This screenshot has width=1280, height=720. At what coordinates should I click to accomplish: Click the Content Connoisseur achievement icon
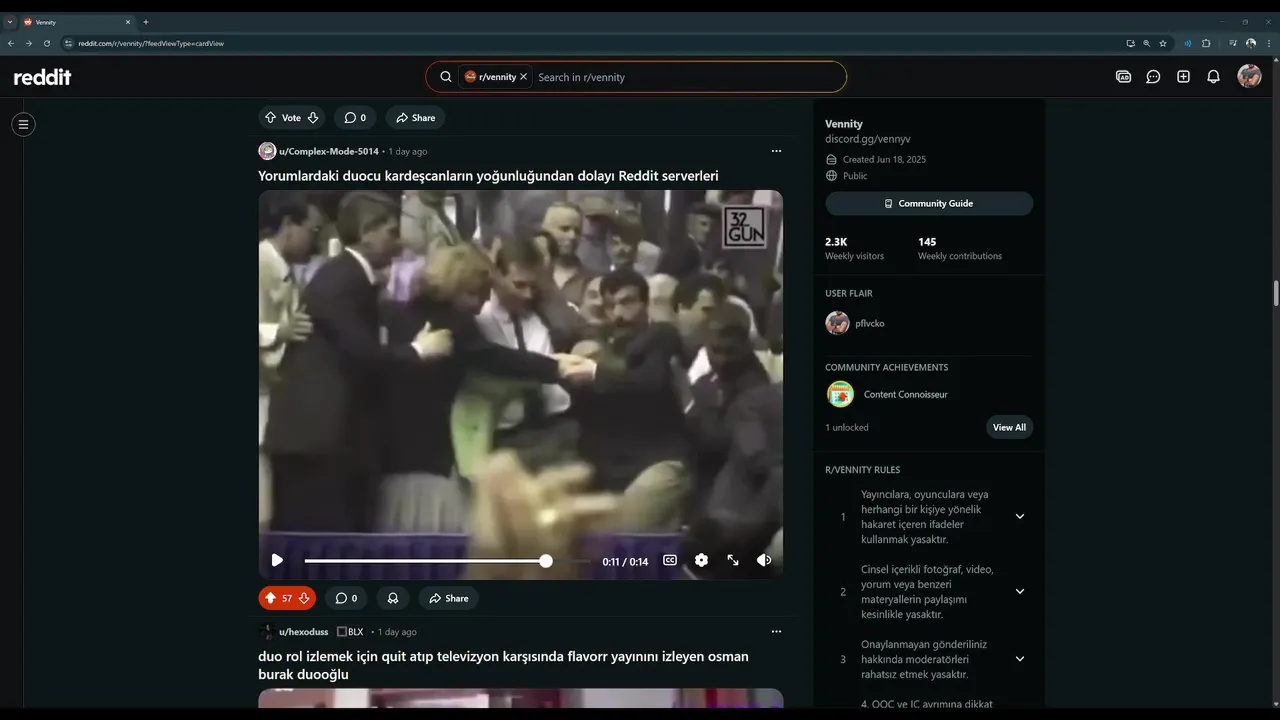840,394
